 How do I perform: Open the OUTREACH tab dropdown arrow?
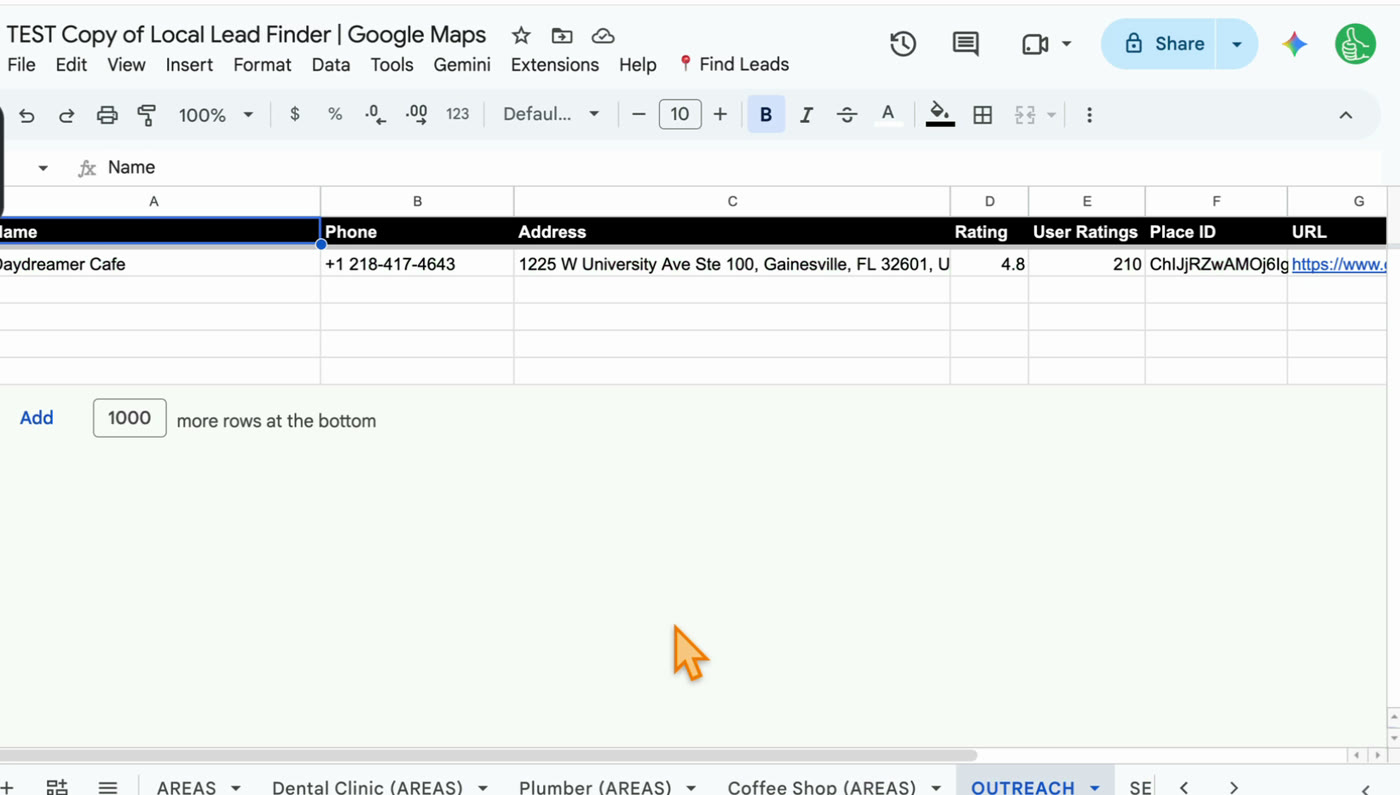pos(1095,787)
